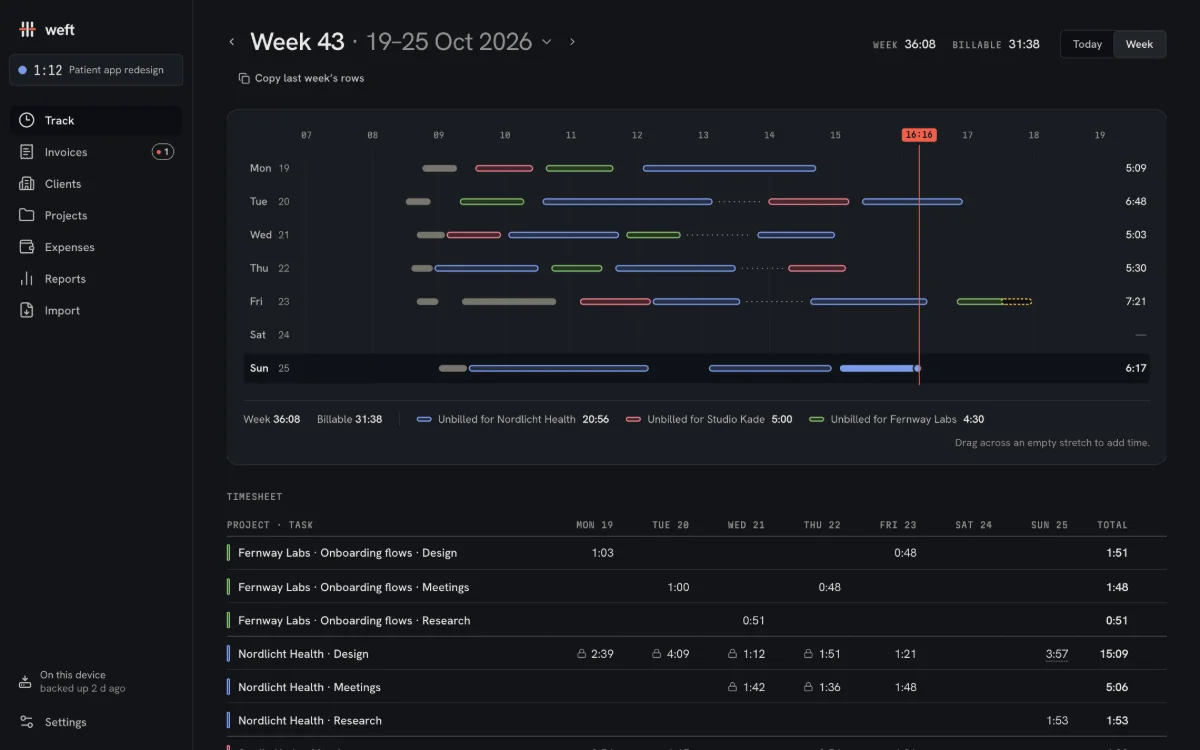
Task: Click the lock icon on Nordlicht Meetings Thursday 1:36
Action: [x=808, y=687]
